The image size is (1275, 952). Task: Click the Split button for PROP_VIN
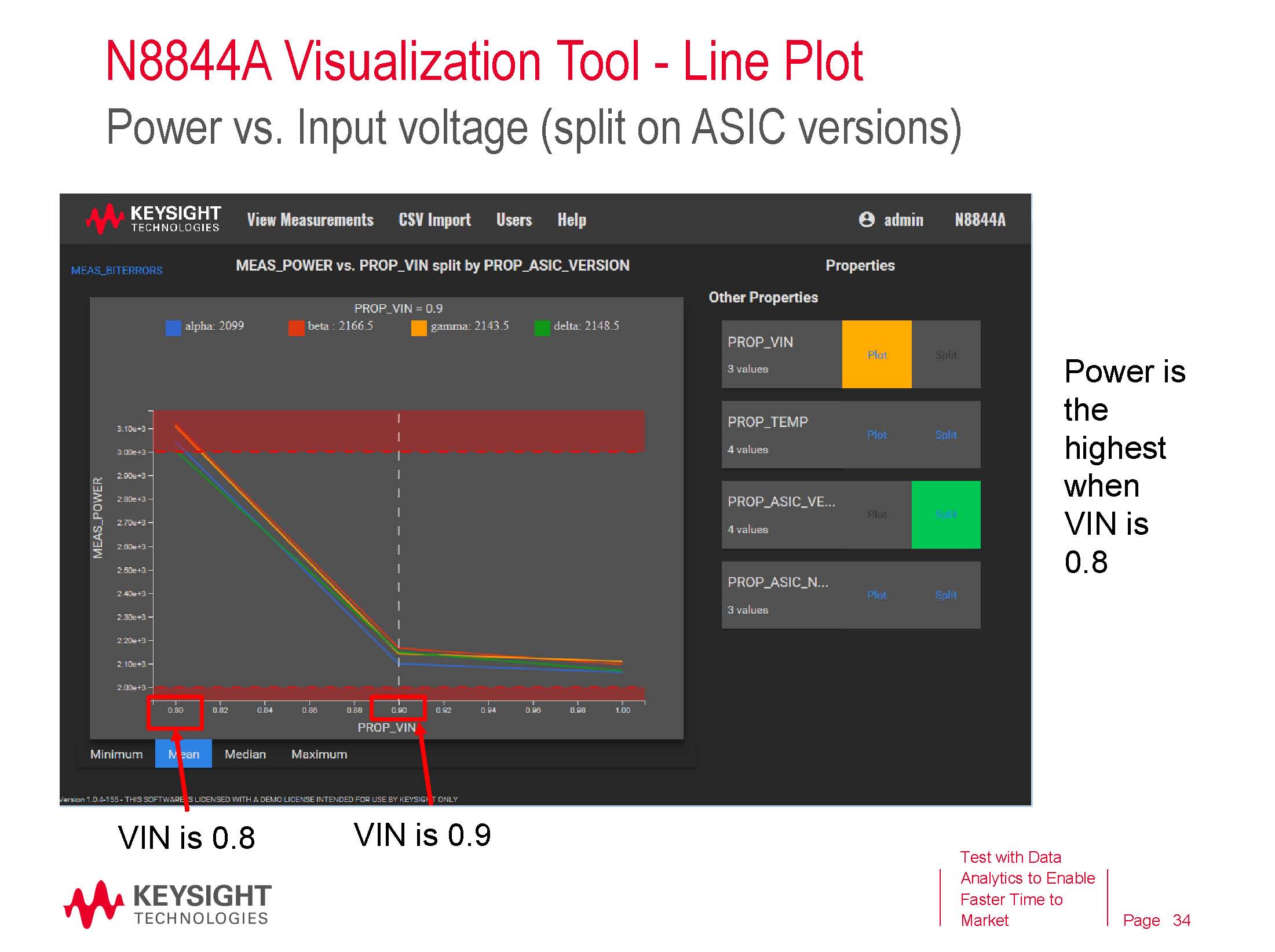(946, 355)
